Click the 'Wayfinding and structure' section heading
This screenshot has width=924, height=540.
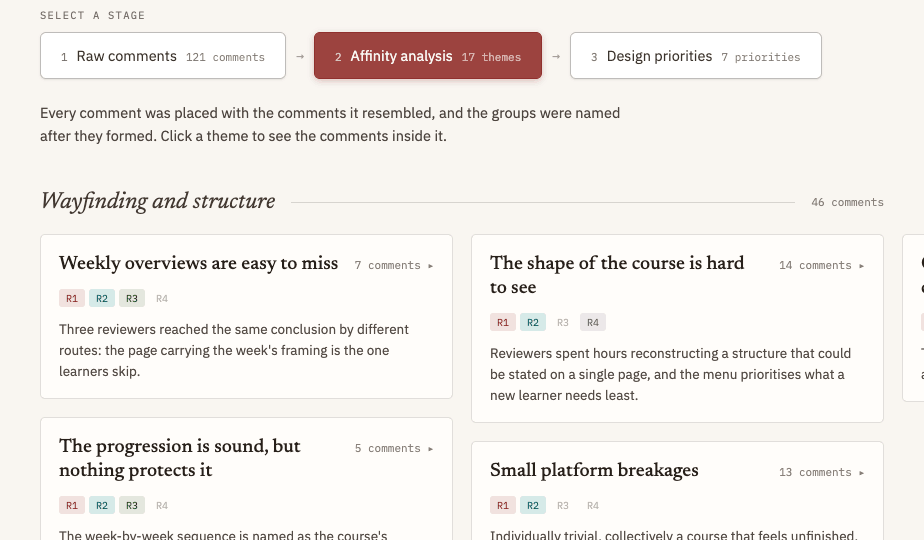[158, 201]
